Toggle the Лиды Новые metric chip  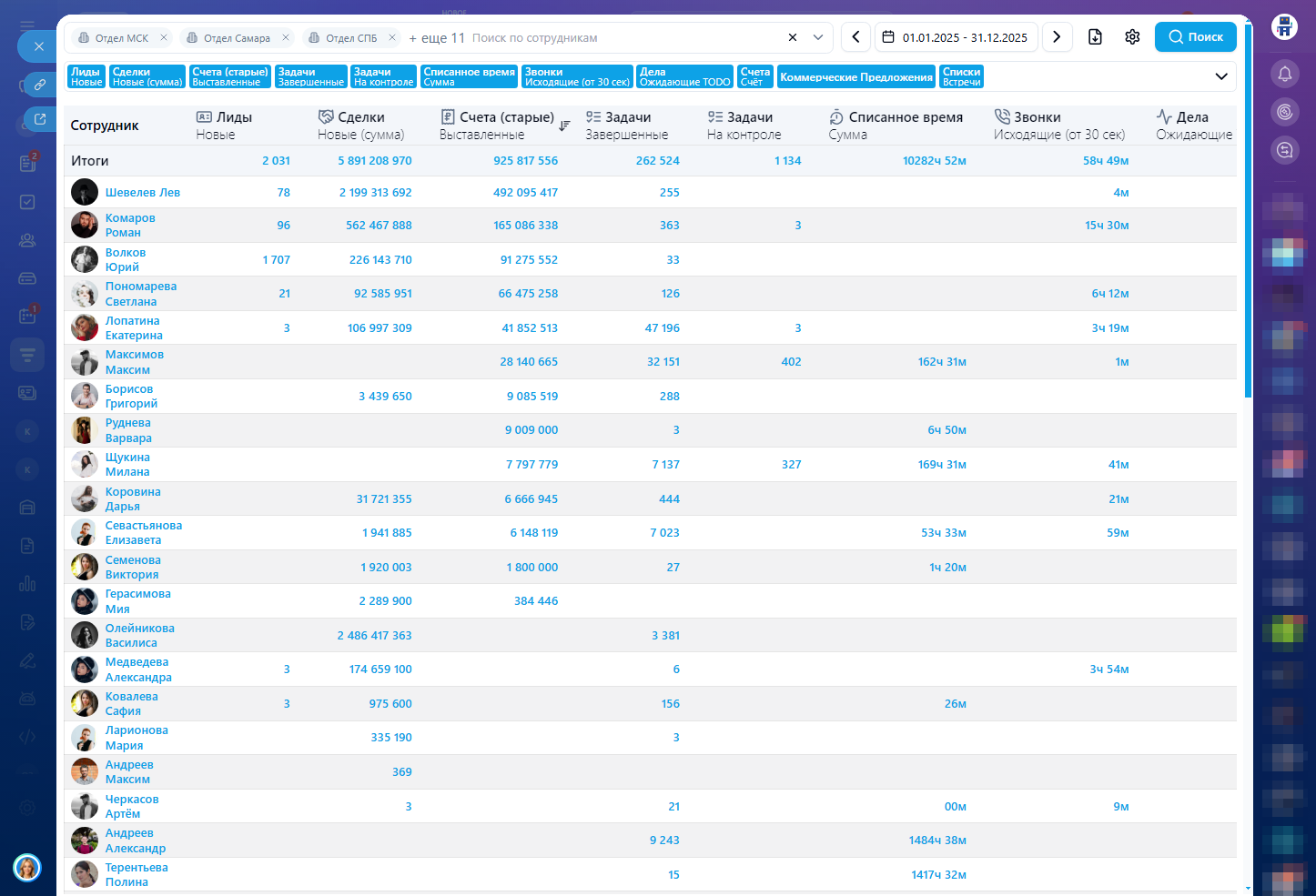pos(86,76)
